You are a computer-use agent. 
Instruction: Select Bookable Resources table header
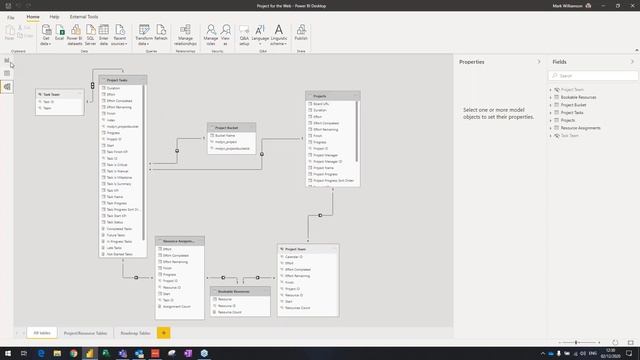point(240,291)
